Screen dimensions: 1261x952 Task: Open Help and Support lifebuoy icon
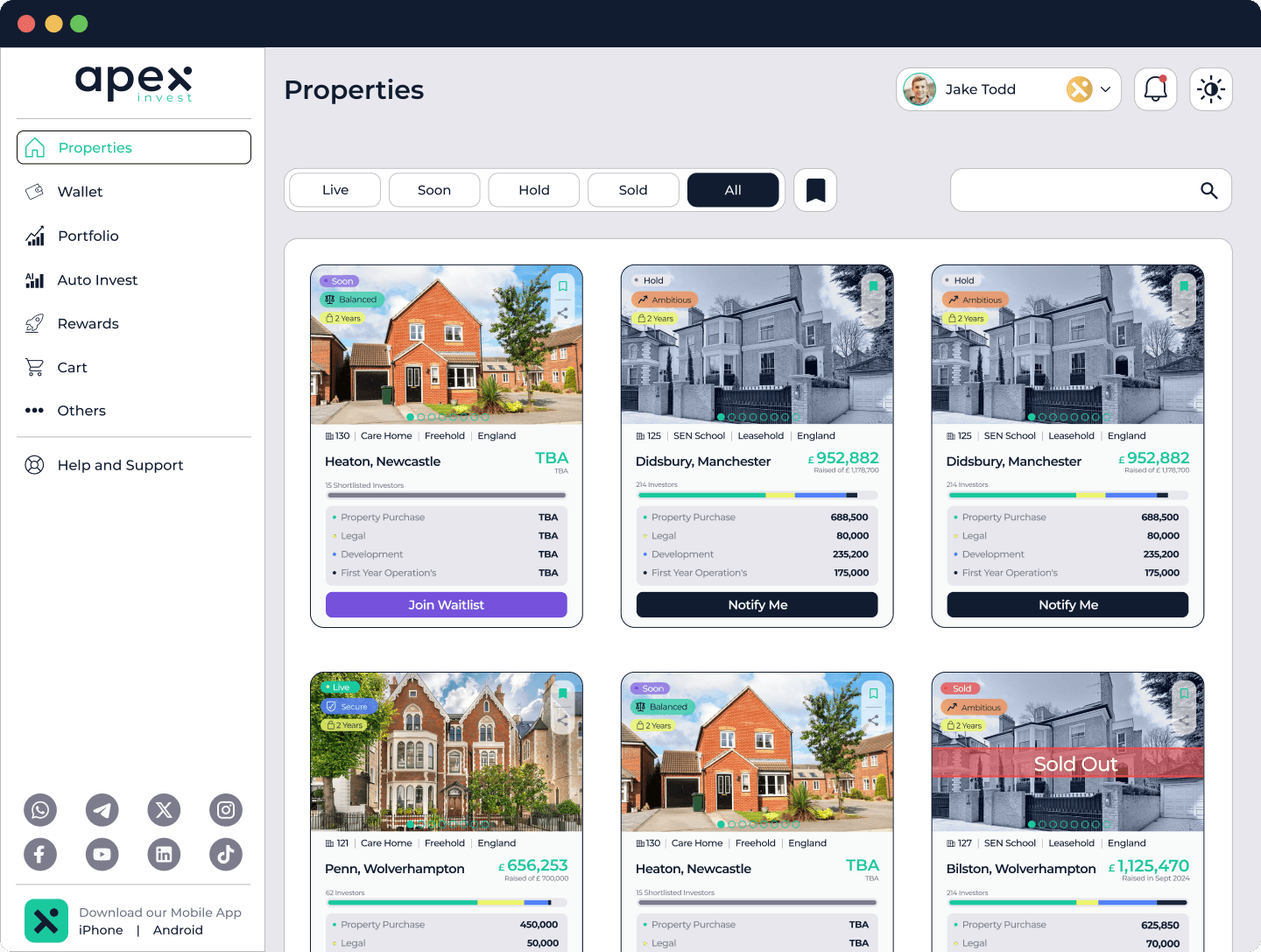tap(35, 465)
